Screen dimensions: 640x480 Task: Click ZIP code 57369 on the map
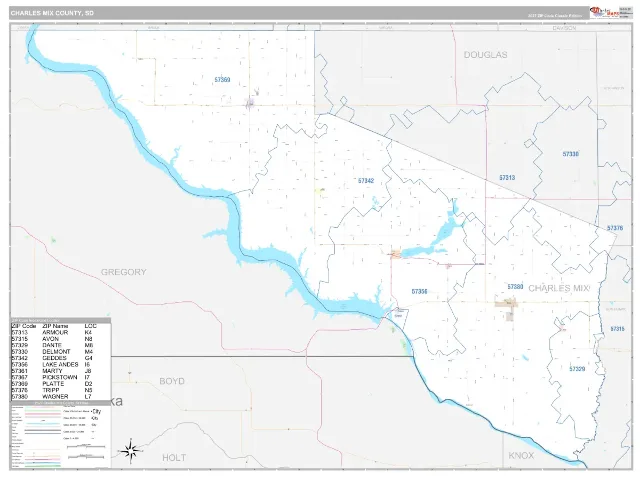click(222, 80)
